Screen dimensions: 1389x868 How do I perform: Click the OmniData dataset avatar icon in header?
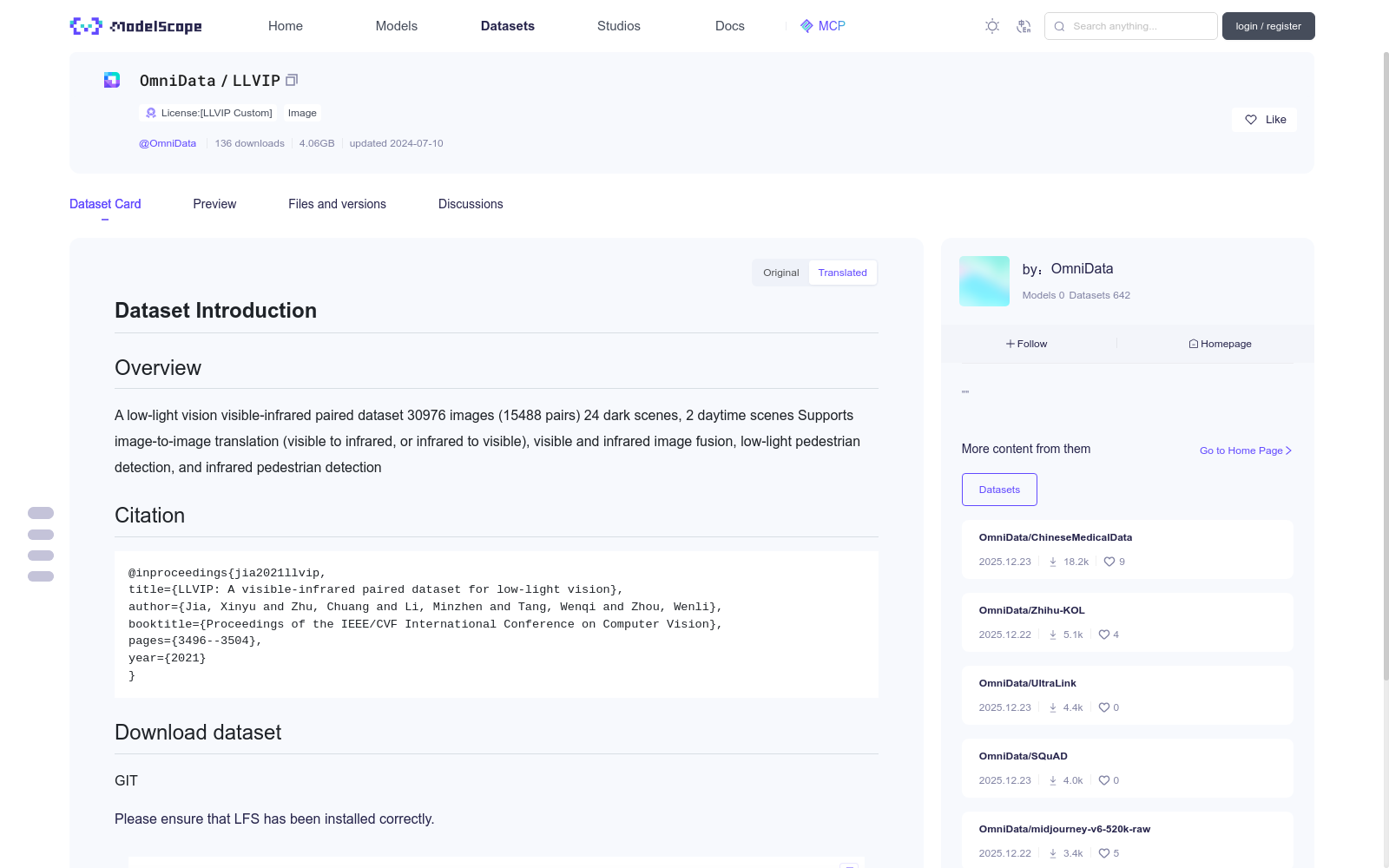(112, 80)
